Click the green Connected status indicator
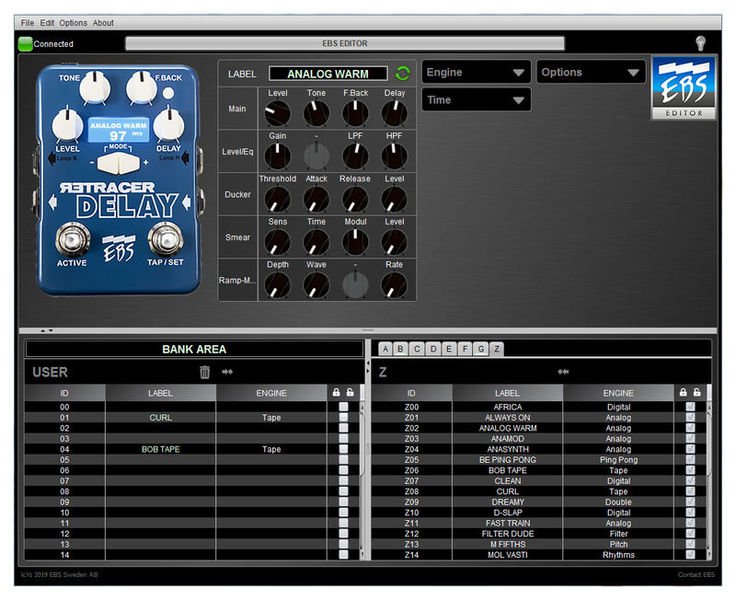 coord(25,44)
